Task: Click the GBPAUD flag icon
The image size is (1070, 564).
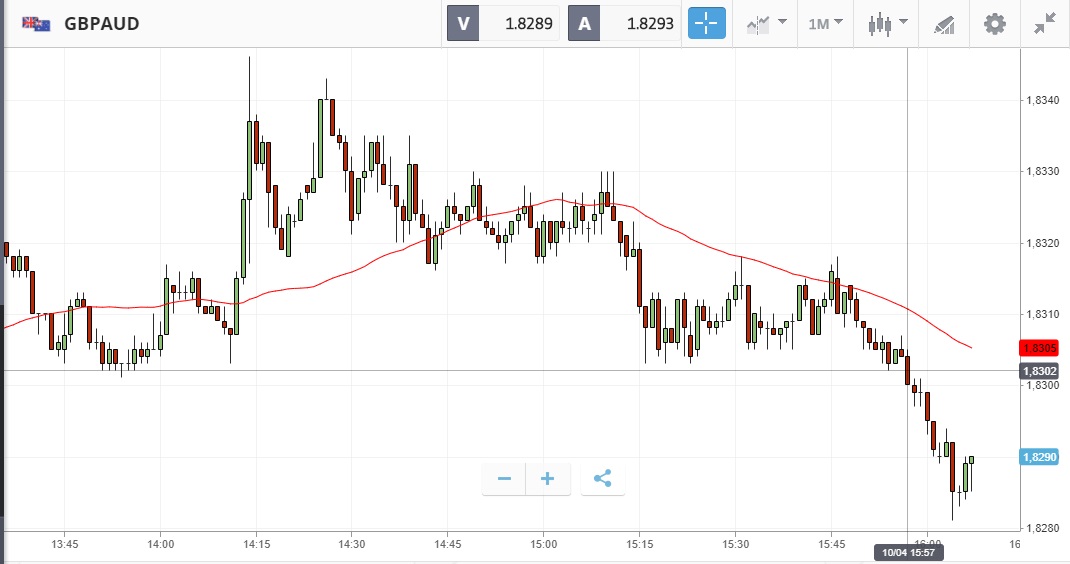Action: click(37, 24)
